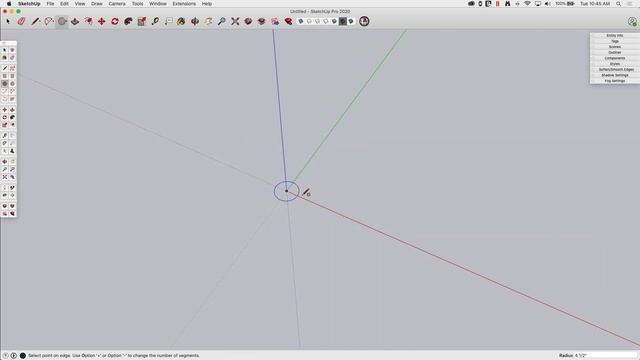
Task: Expand the Outliner panel
Action: 615,53
